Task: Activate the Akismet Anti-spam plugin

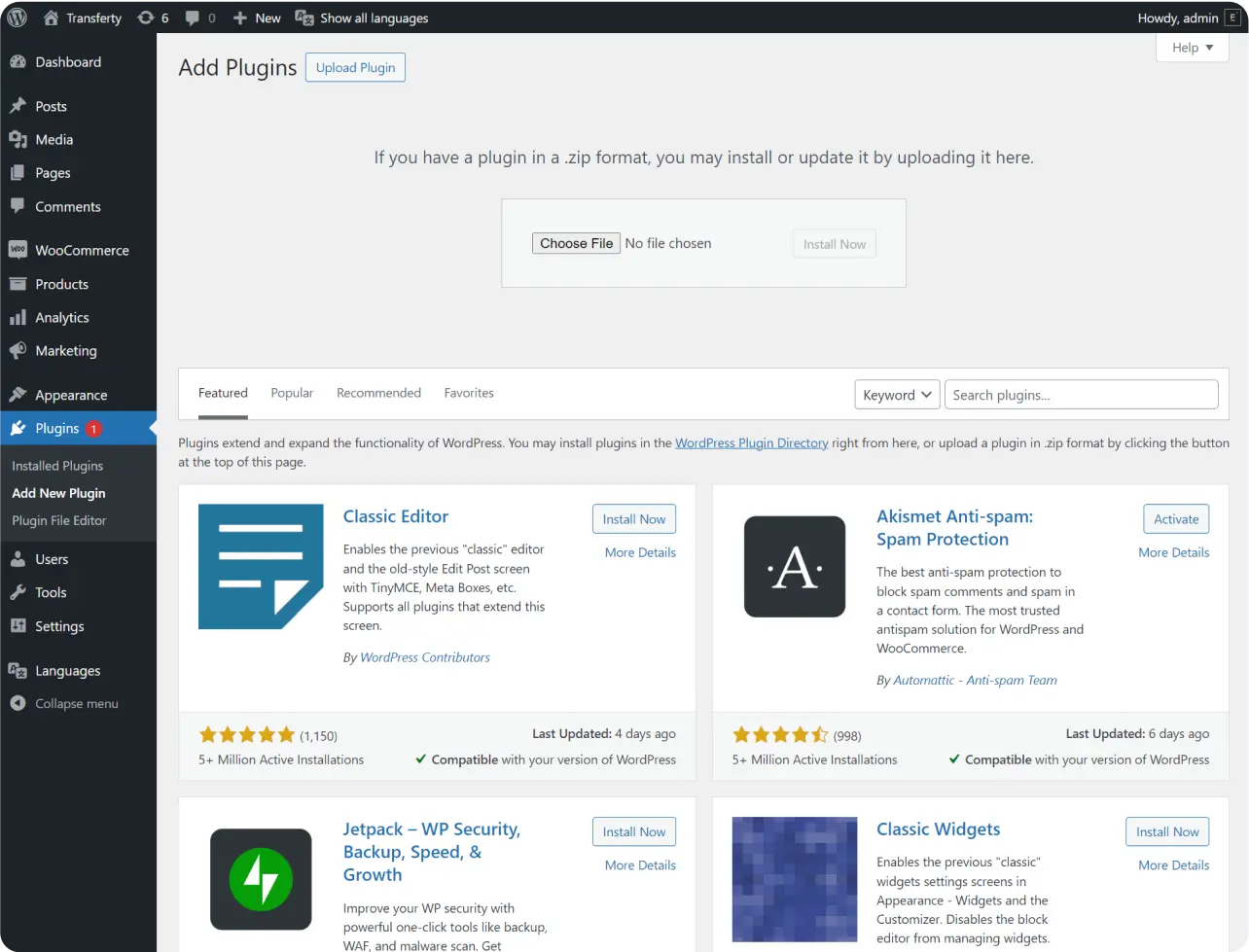Action: (x=1176, y=519)
